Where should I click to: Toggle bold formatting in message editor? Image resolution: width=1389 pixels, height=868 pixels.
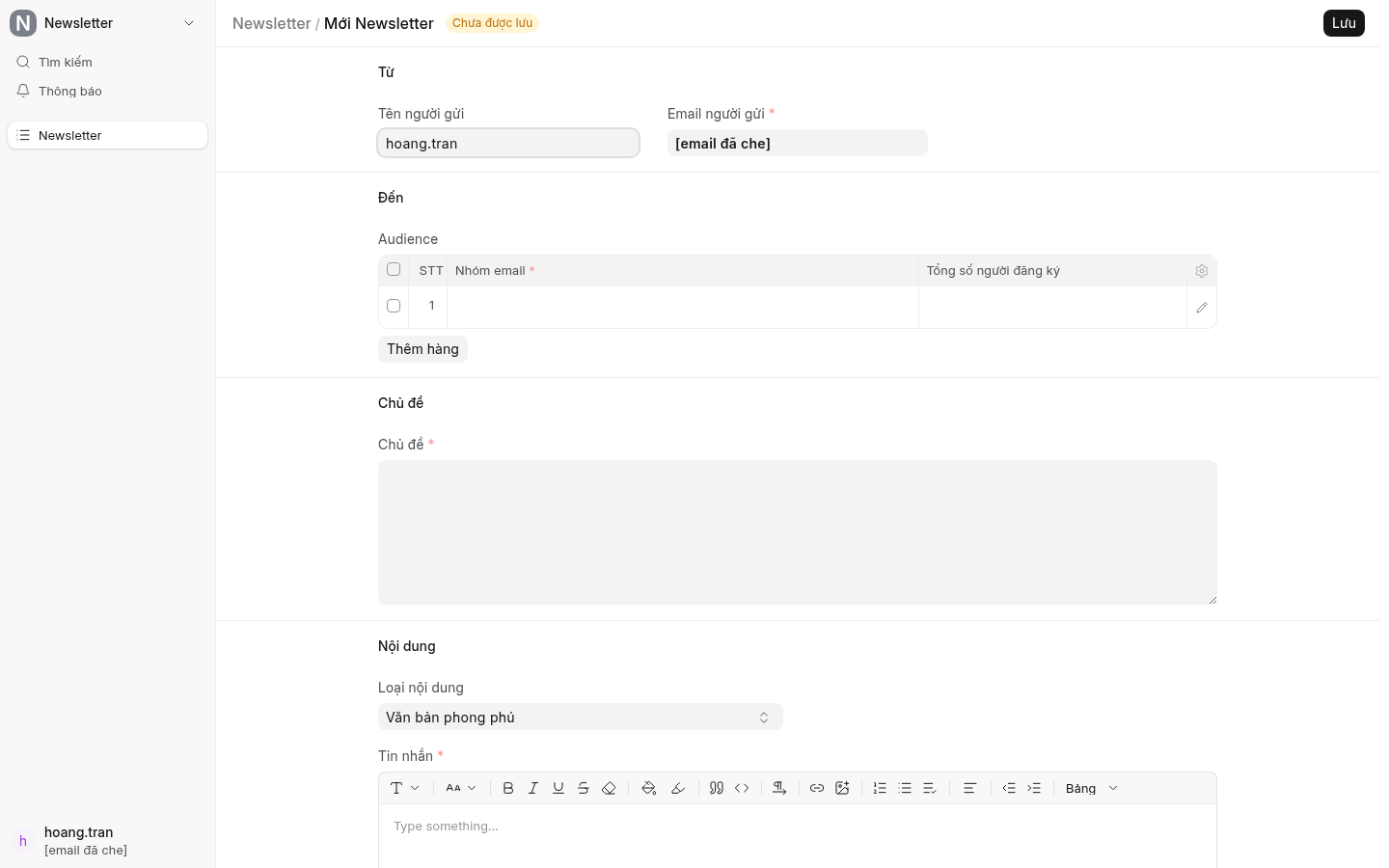coord(508,788)
